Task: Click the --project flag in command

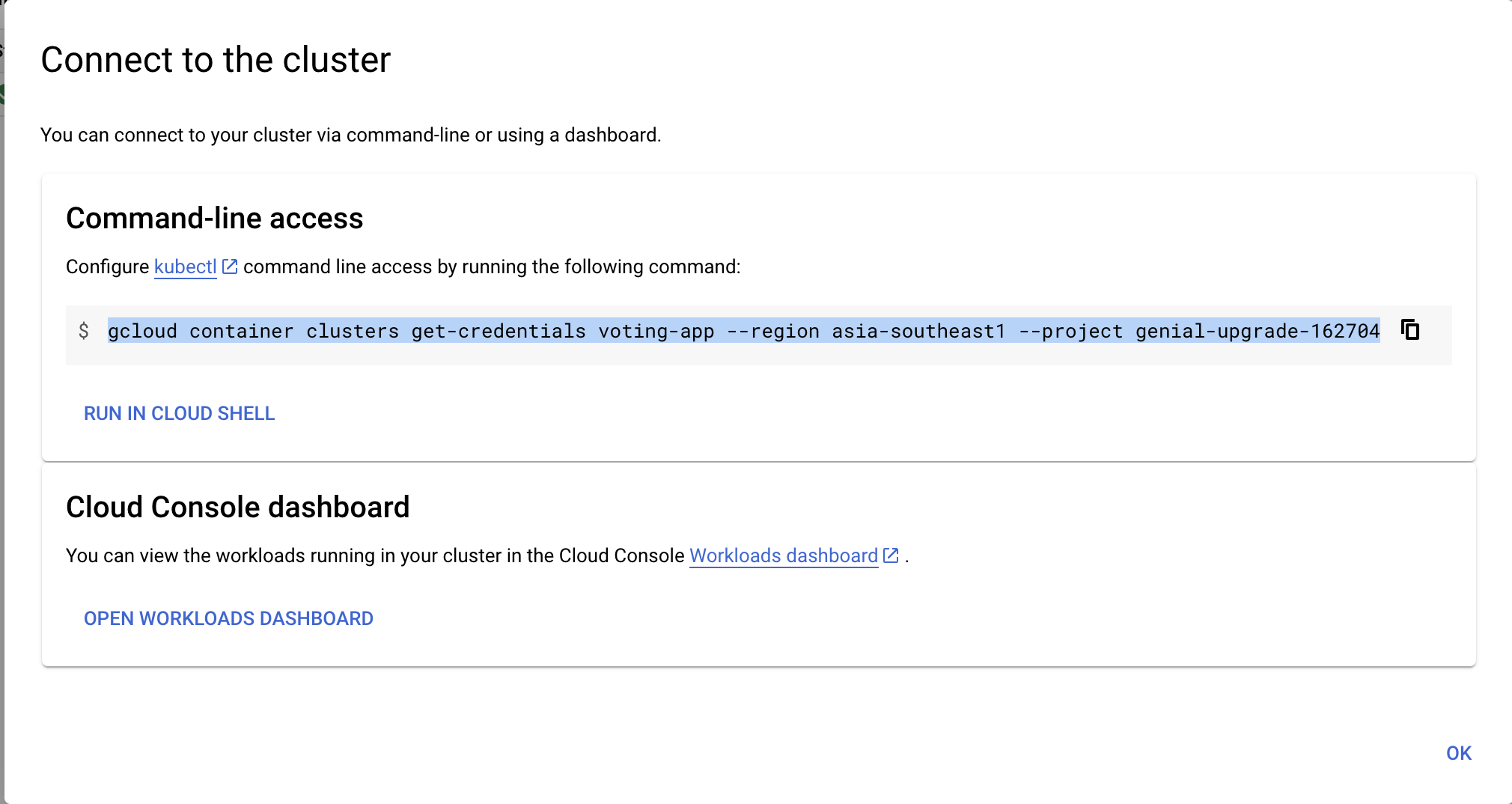Action: coord(1070,331)
